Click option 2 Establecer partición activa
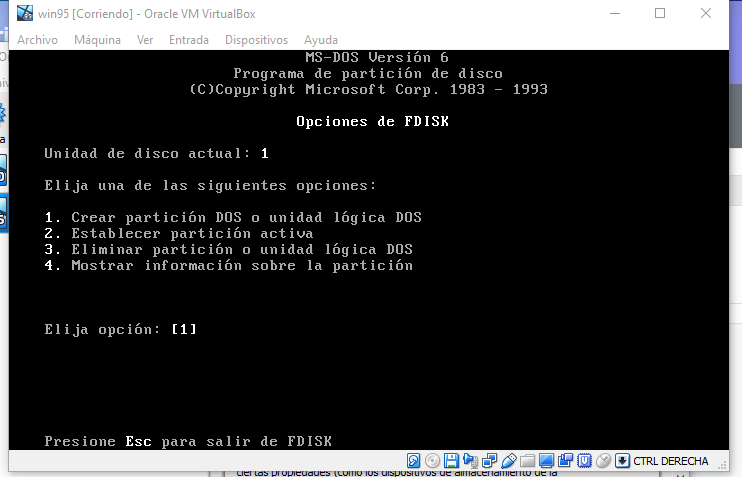The image size is (742, 477). pos(179,233)
